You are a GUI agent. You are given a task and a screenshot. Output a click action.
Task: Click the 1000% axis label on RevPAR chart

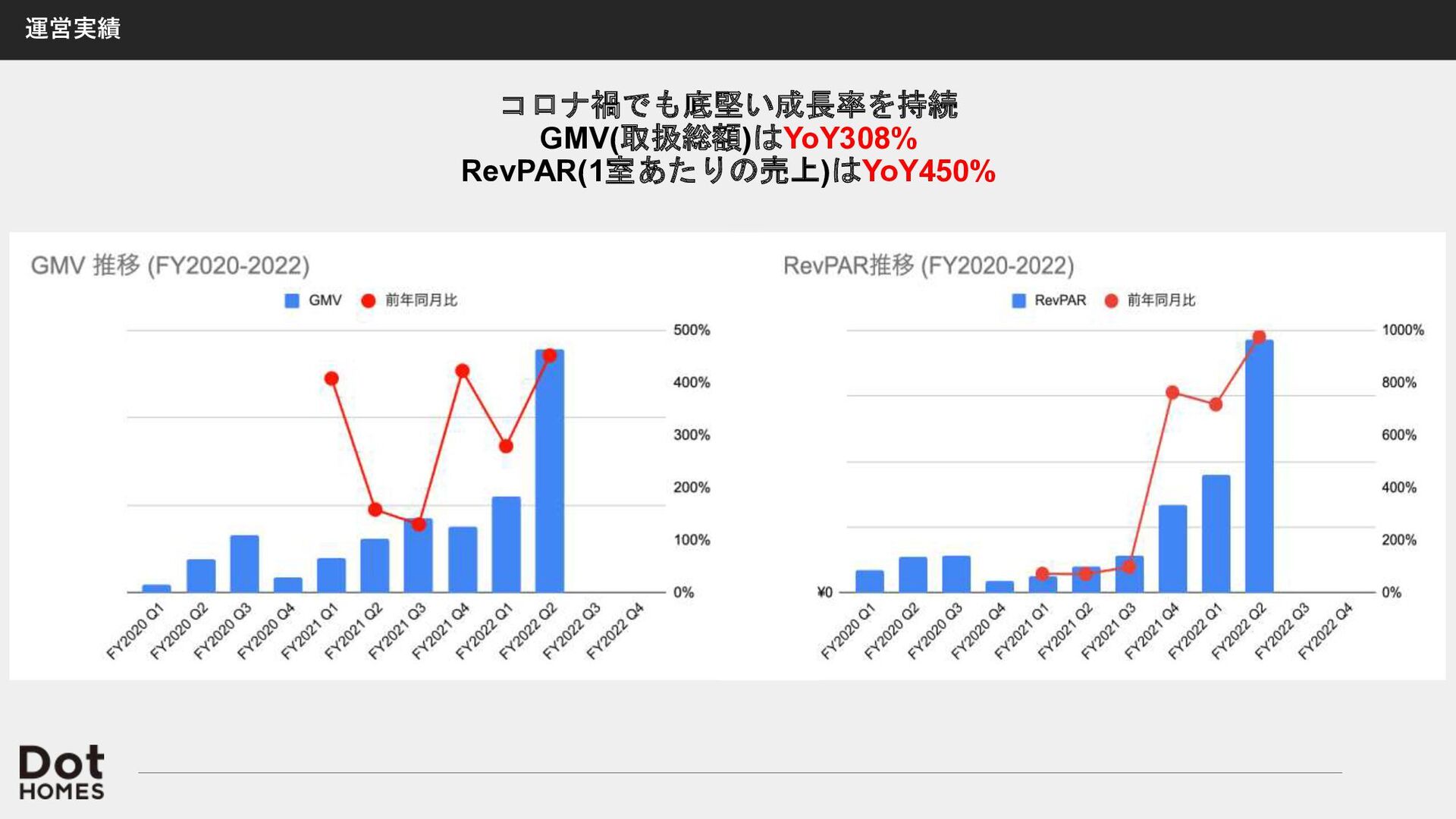[1403, 330]
